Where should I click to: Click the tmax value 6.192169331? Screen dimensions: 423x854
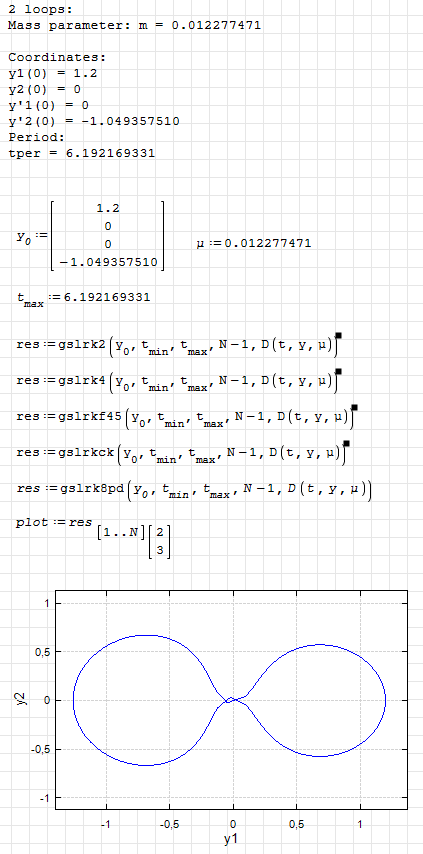click(x=84, y=298)
